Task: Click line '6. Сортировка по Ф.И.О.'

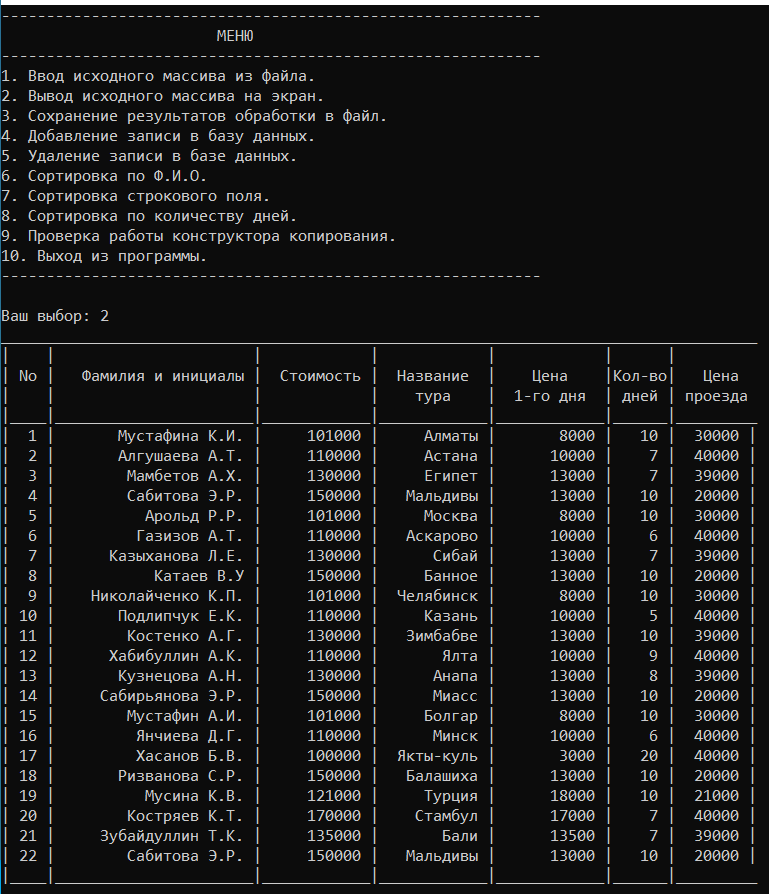Action: 104,176
